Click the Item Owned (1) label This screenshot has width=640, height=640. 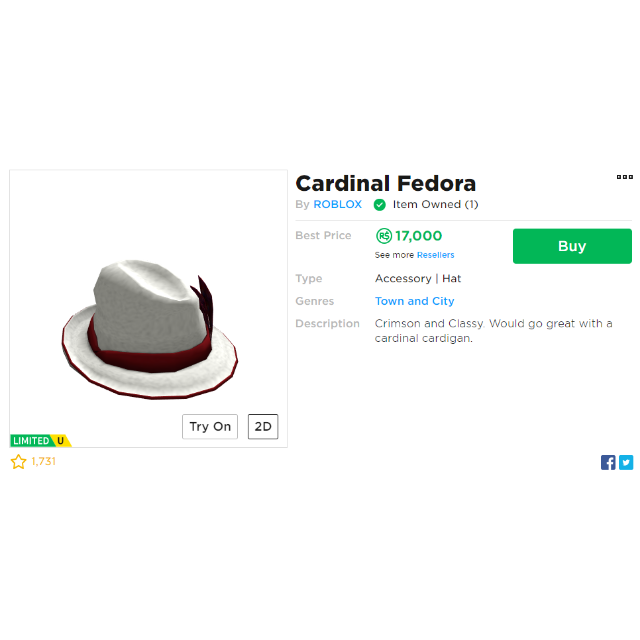coord(435,204)
